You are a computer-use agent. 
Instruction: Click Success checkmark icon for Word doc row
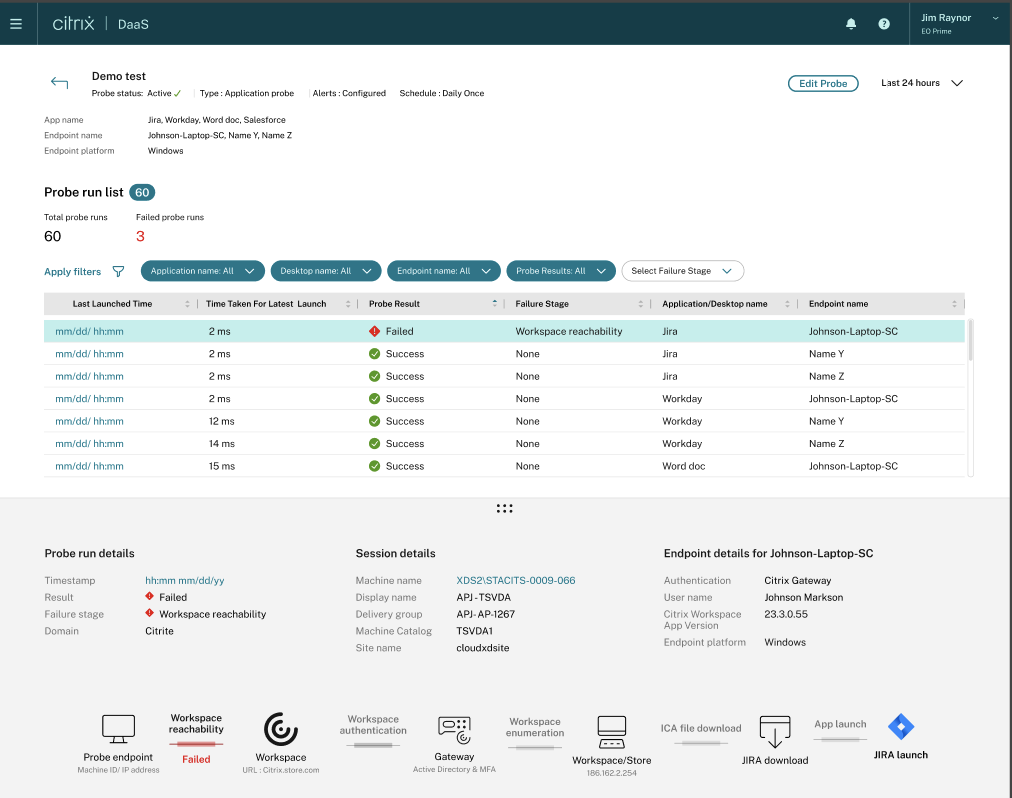coord(374,466)
